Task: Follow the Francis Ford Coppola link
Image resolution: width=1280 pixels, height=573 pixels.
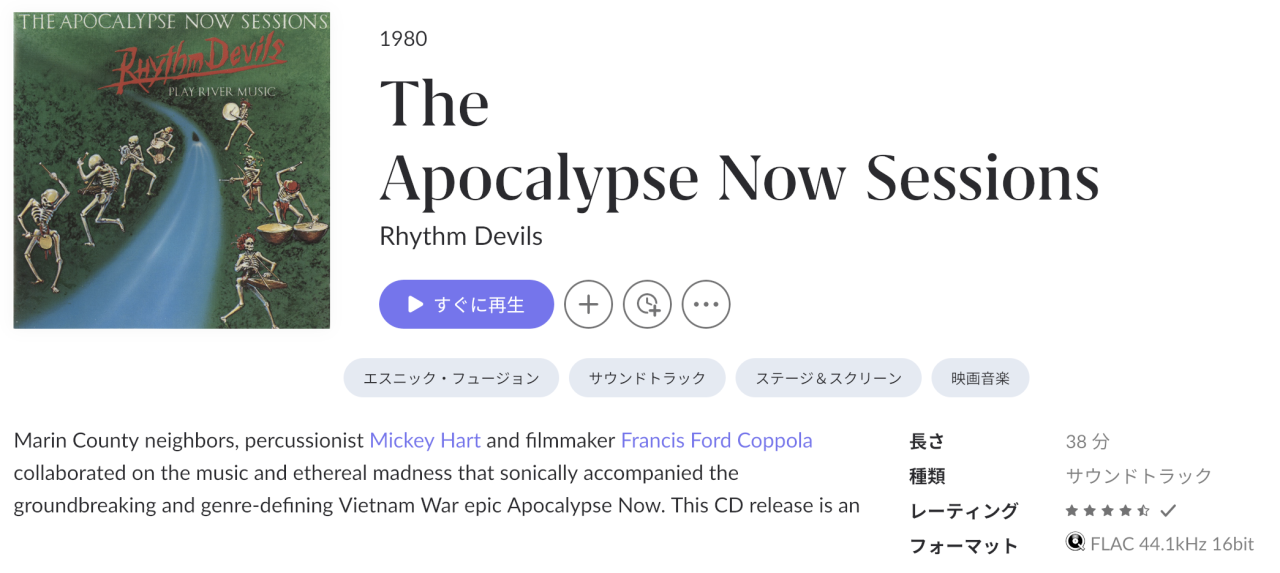Action: tap(716, 440)
